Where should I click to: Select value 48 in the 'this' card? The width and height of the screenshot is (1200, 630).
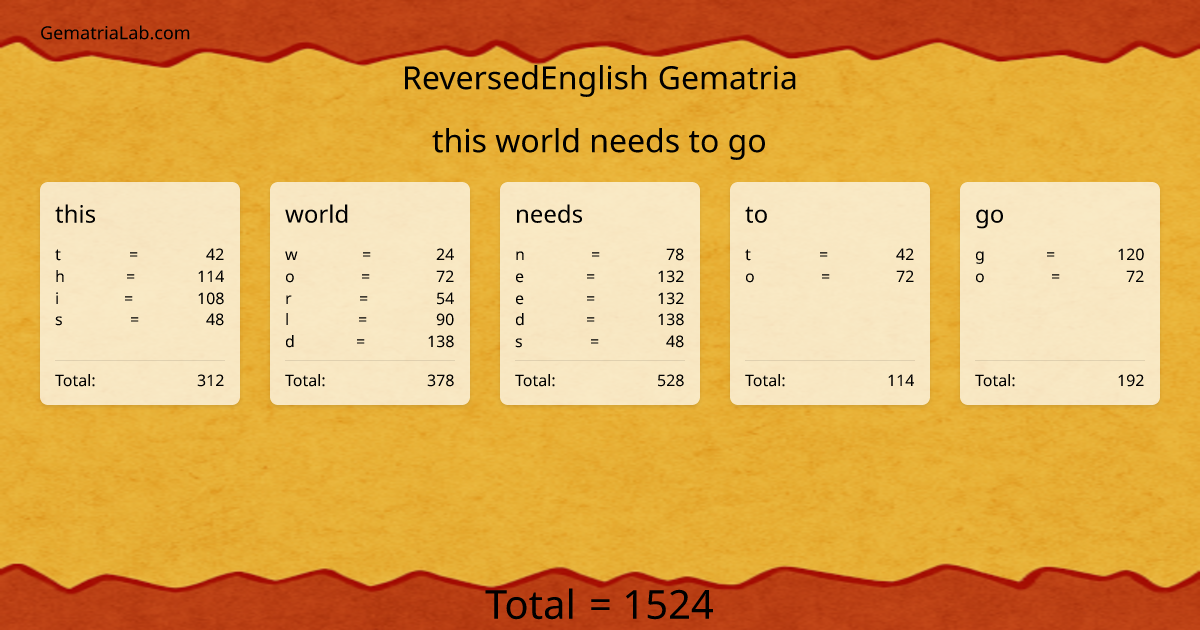(x=215, y=319)
